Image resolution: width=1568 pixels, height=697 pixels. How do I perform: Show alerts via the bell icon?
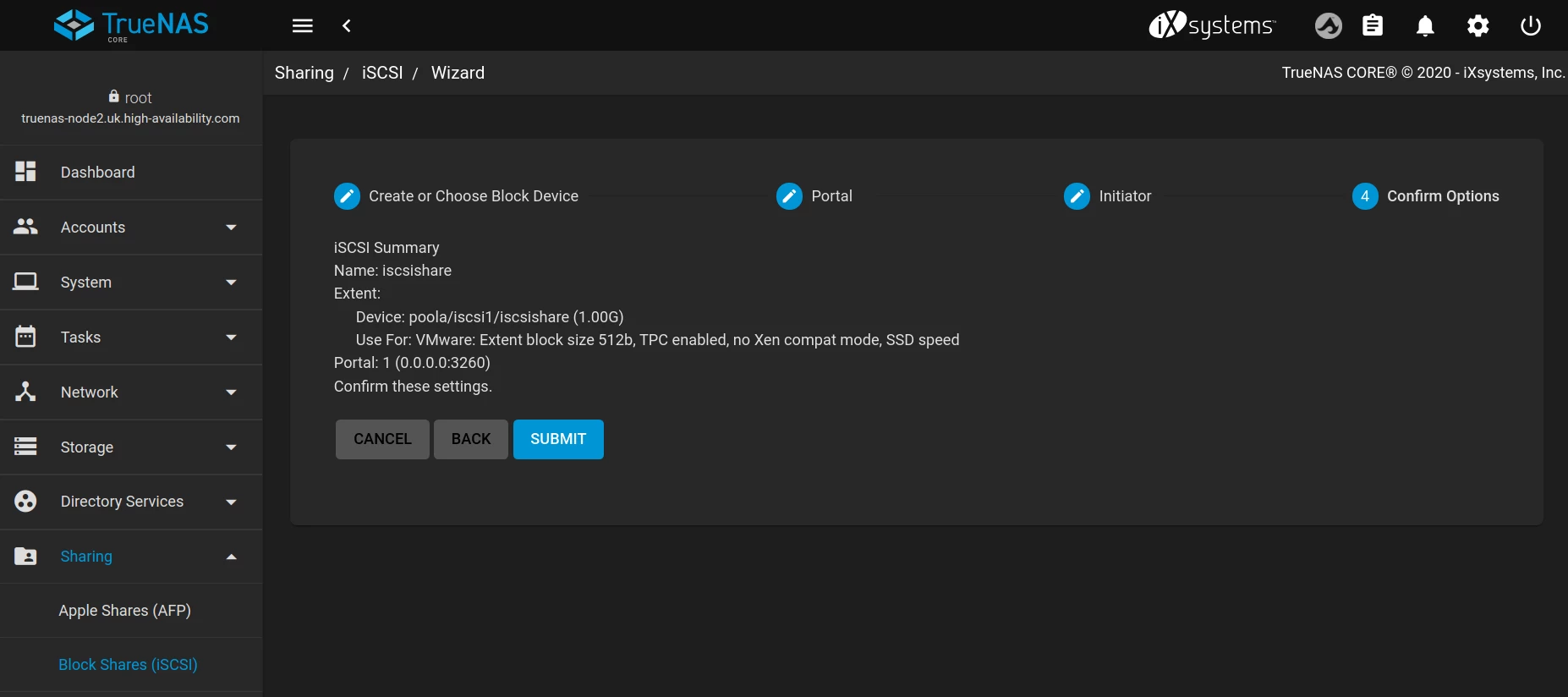(x=1425, y=26)
